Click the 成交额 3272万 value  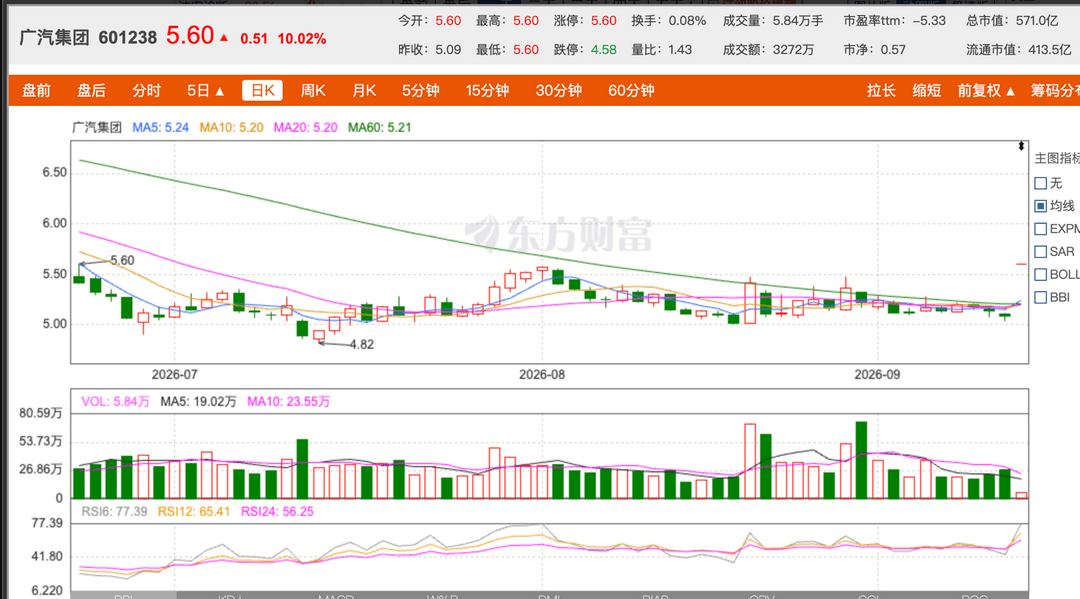[x=793, y=50]
